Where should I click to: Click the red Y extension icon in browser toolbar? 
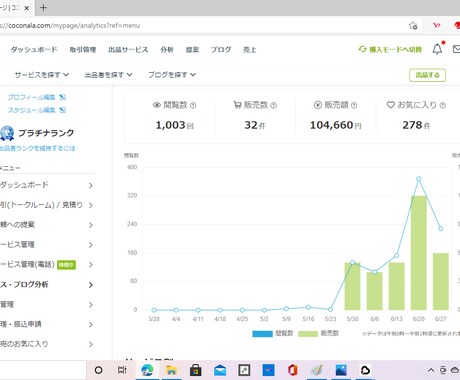pos(436,25)
